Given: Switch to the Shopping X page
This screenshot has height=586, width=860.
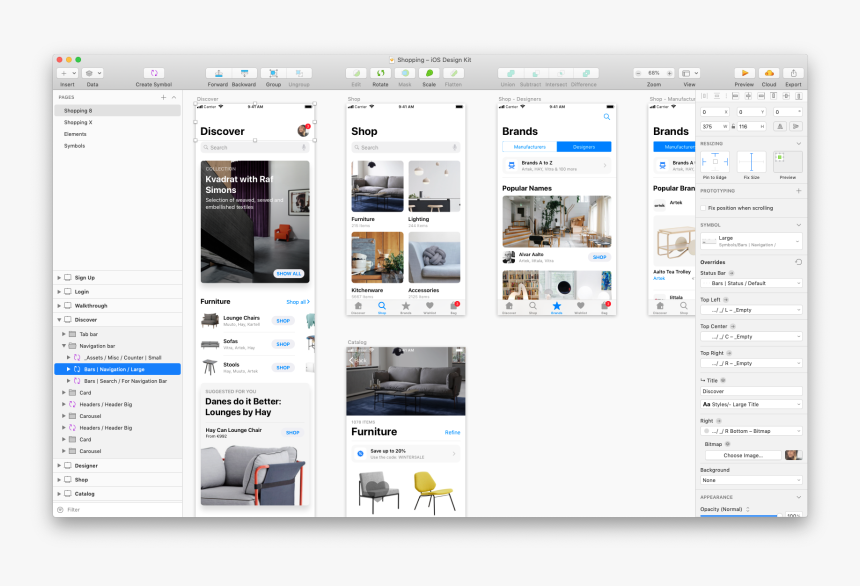Looking at the screenshot, I should coord(78,122).
